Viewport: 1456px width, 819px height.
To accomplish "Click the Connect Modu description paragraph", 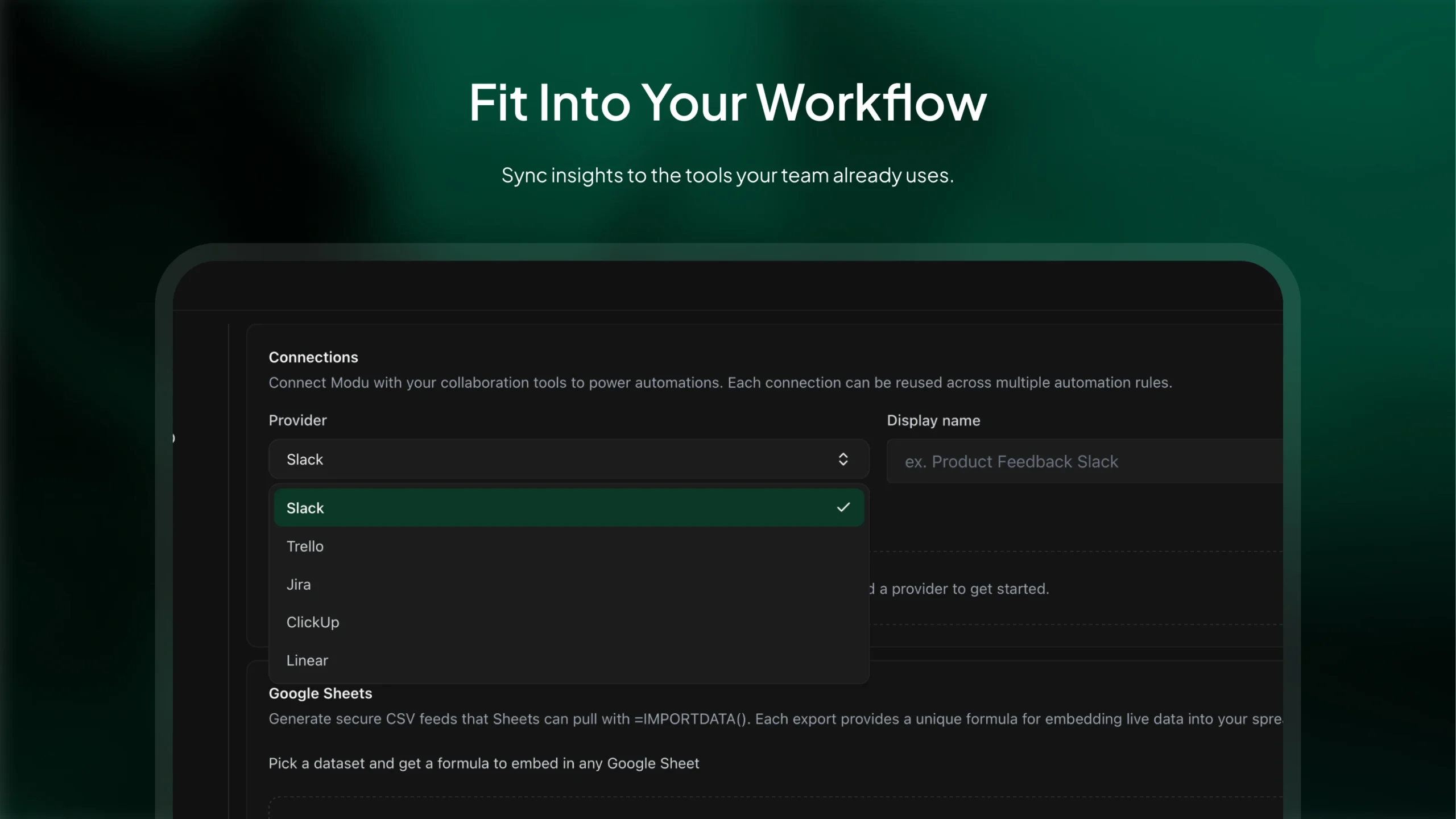I will tap(720, 383).
